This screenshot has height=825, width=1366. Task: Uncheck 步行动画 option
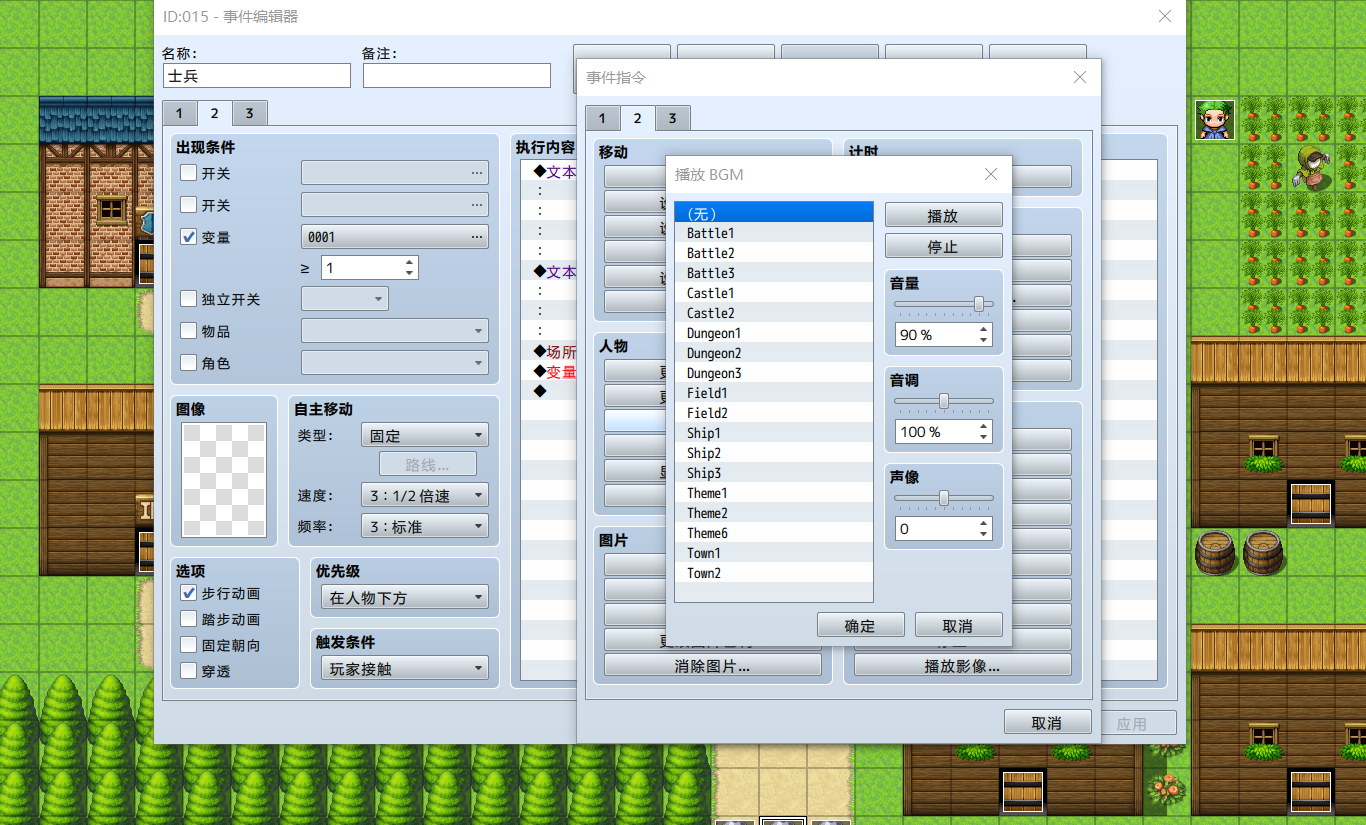coord(188,593)
